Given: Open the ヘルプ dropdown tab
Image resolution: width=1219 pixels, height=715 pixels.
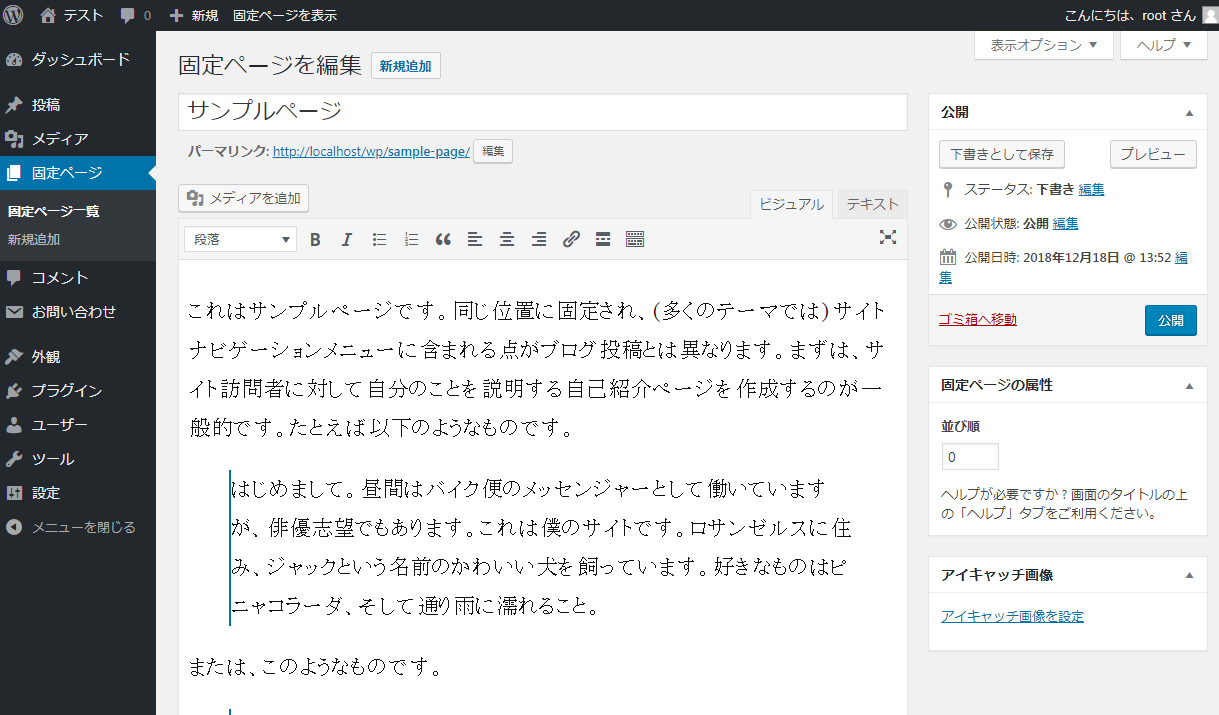Looking at the screenshot, I should tap(1164, 45).
